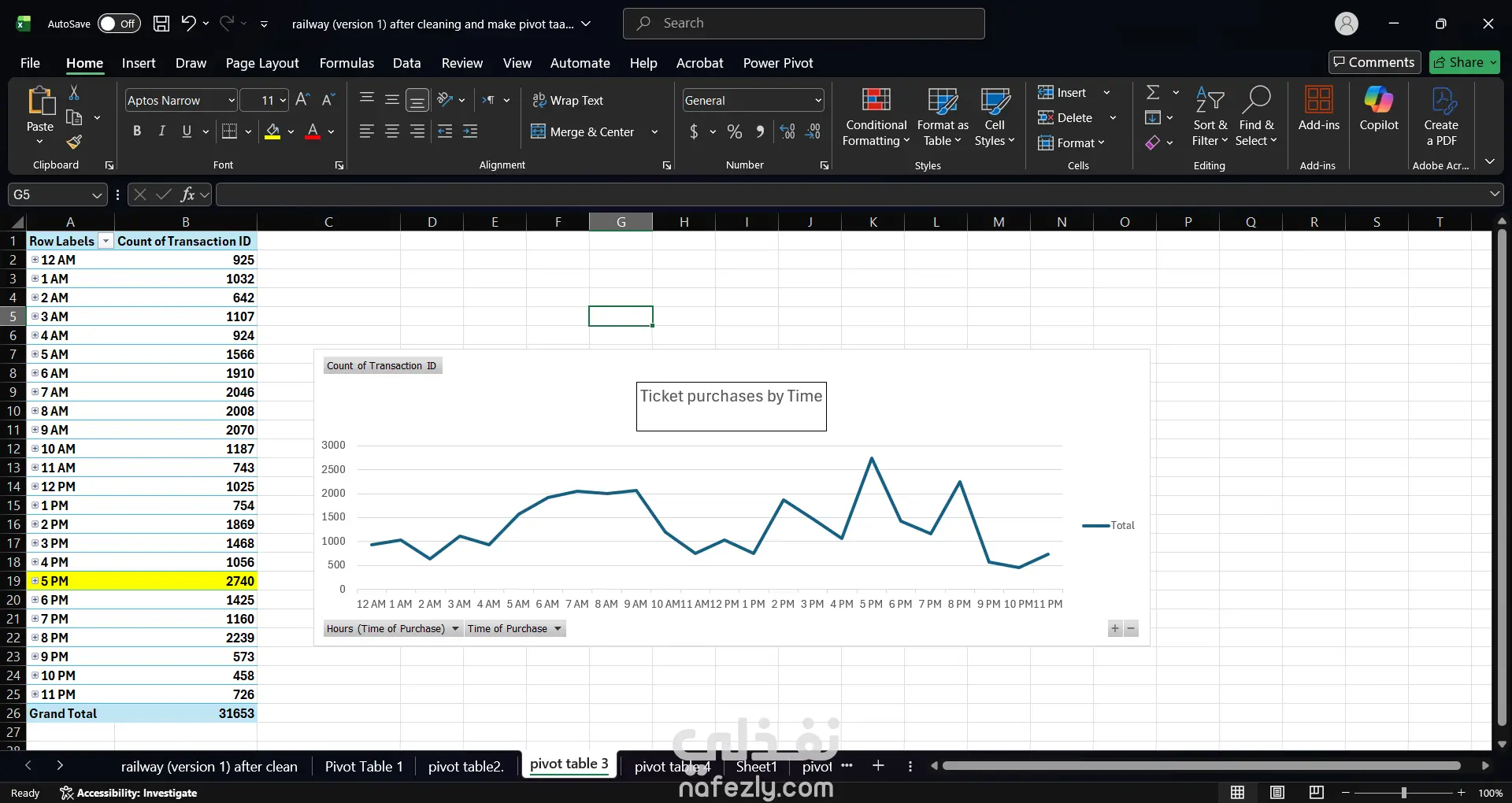This screenshot has height=803, width=1512.
Task: Click the Percent Style icon
Action: [735, 131]
